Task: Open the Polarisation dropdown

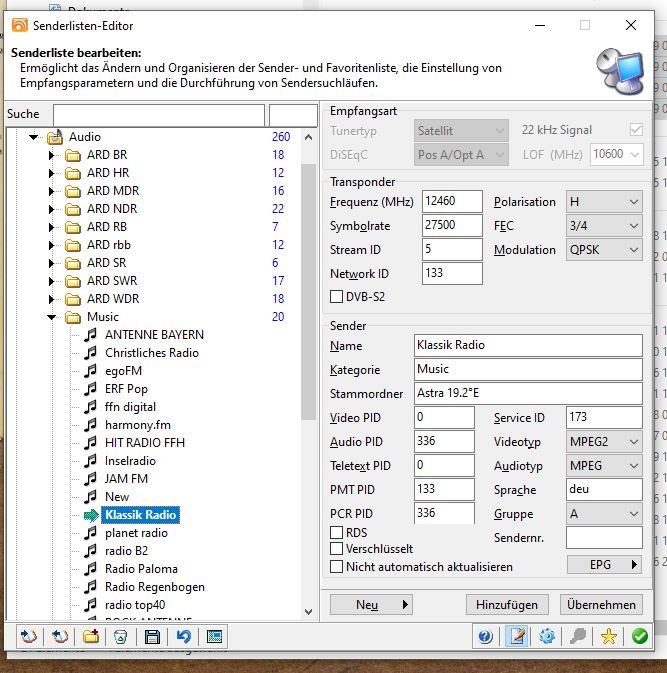Action: point(603,202)
